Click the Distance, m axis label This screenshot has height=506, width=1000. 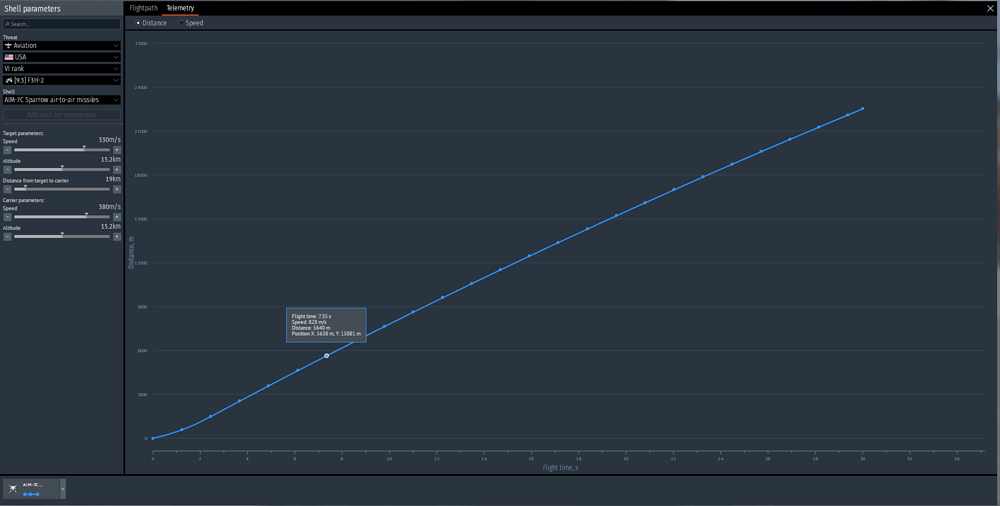pos(131,252)
